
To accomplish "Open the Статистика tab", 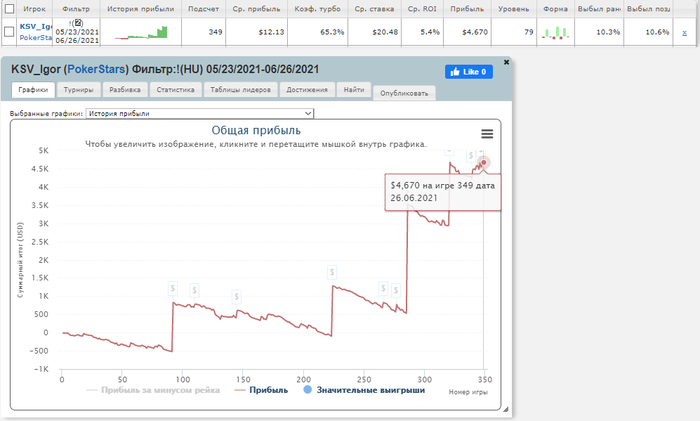I will [175, 89].
